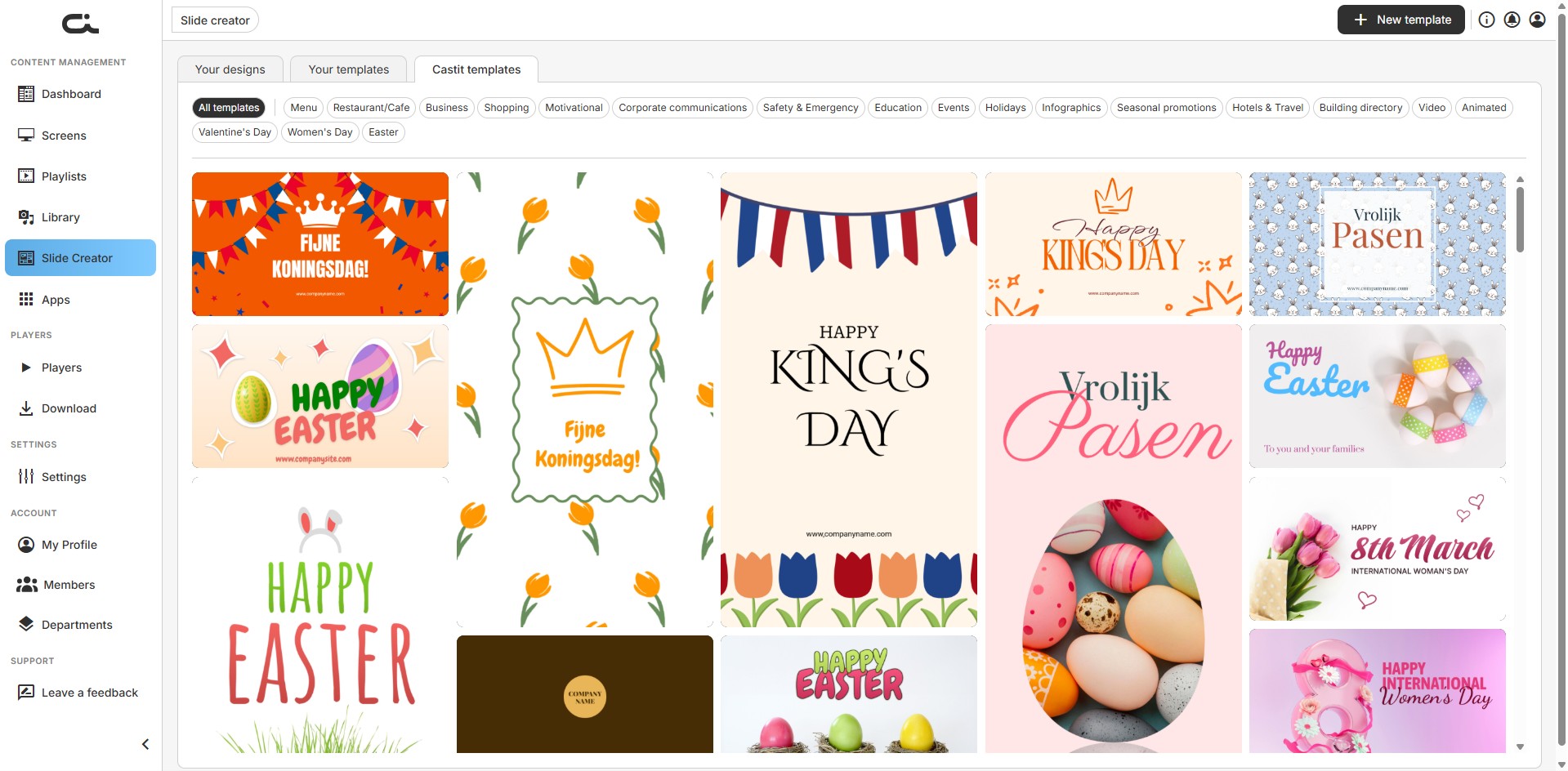Click the template list scroll-down arrow
This screenshot has height=771, width=1568.
(x=1520, y=746)
